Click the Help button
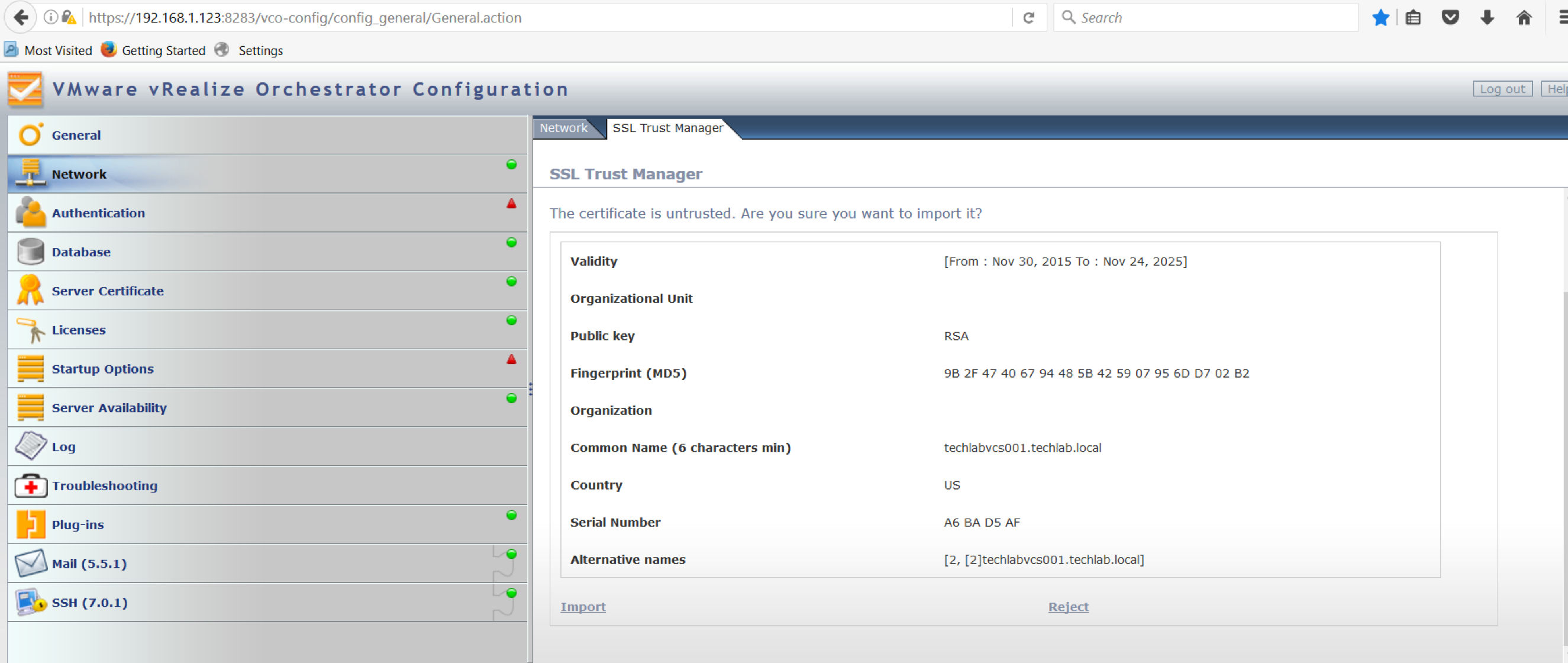1568x663 pixels. 1554,89
